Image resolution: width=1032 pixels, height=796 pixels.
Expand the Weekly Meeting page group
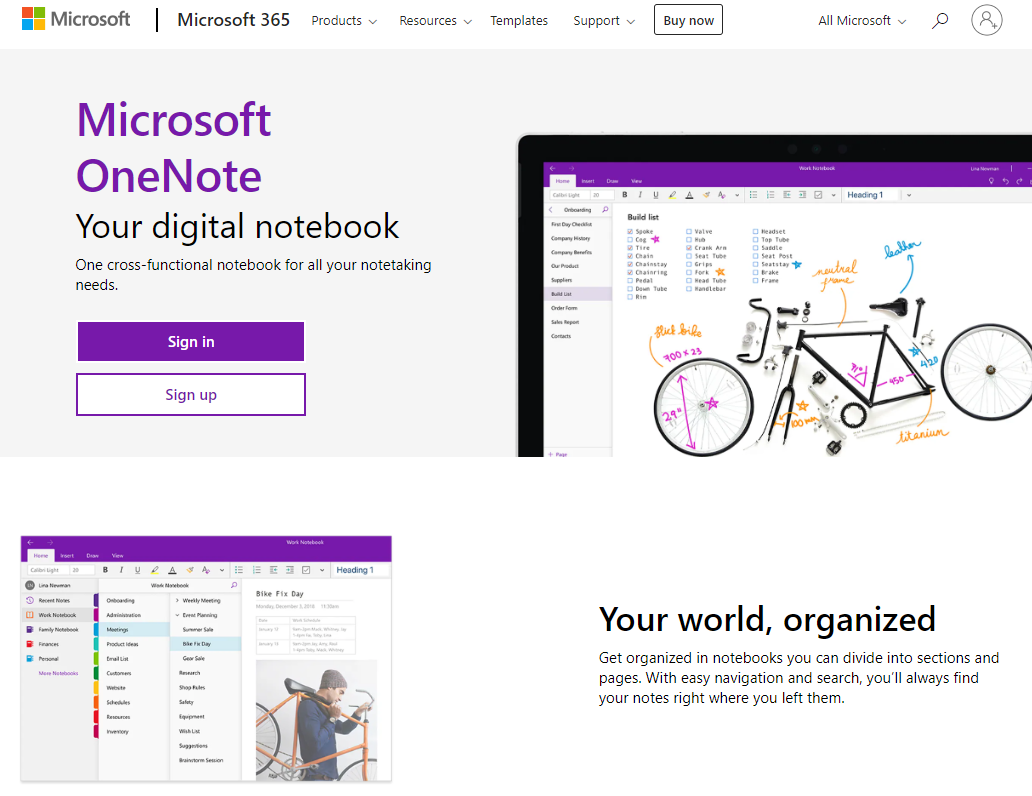[x=177, y=600]
